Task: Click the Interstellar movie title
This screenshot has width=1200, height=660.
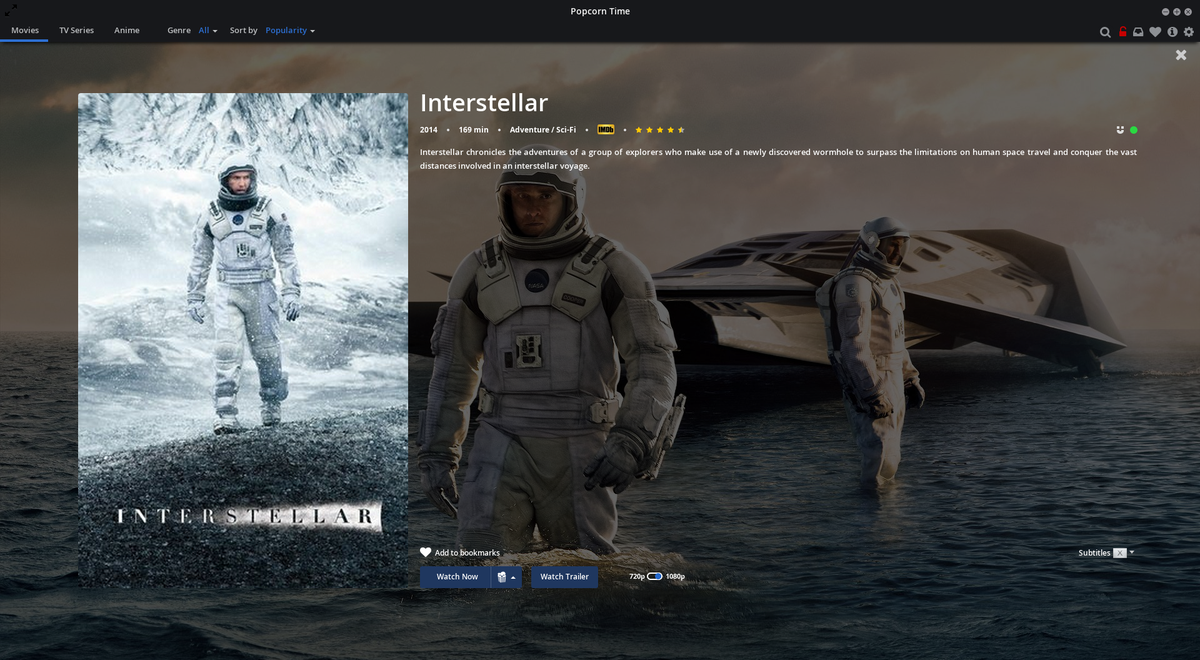Action: pyautogui.click(x=484, y=103)
